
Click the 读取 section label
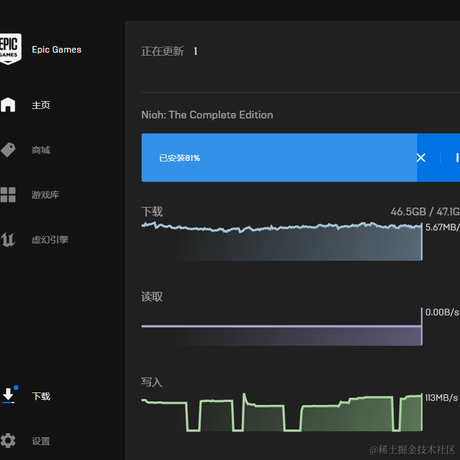coord(152,297)
